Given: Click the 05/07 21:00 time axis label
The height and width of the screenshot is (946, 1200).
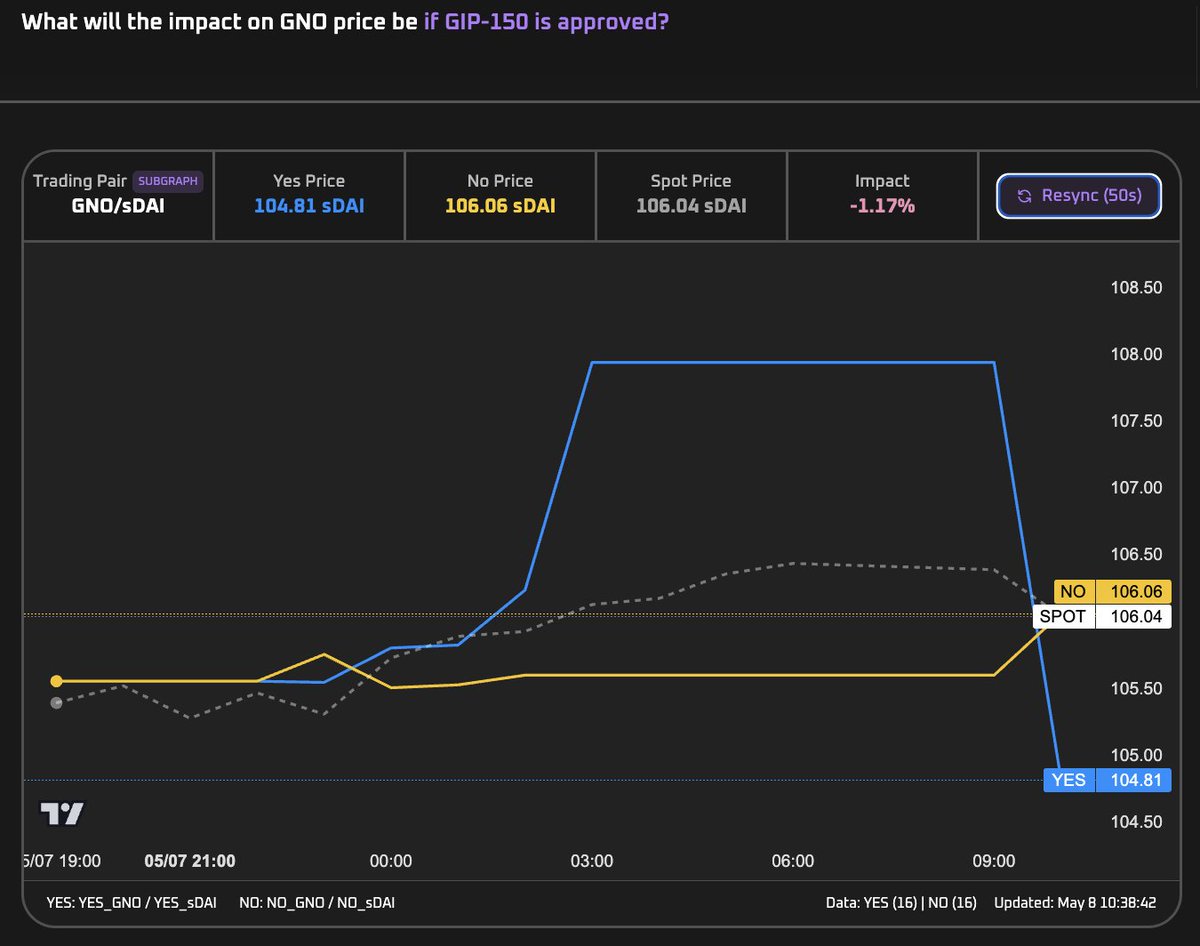Looking at the screenshot, I should pyautogui.click(x=190, y=861).
